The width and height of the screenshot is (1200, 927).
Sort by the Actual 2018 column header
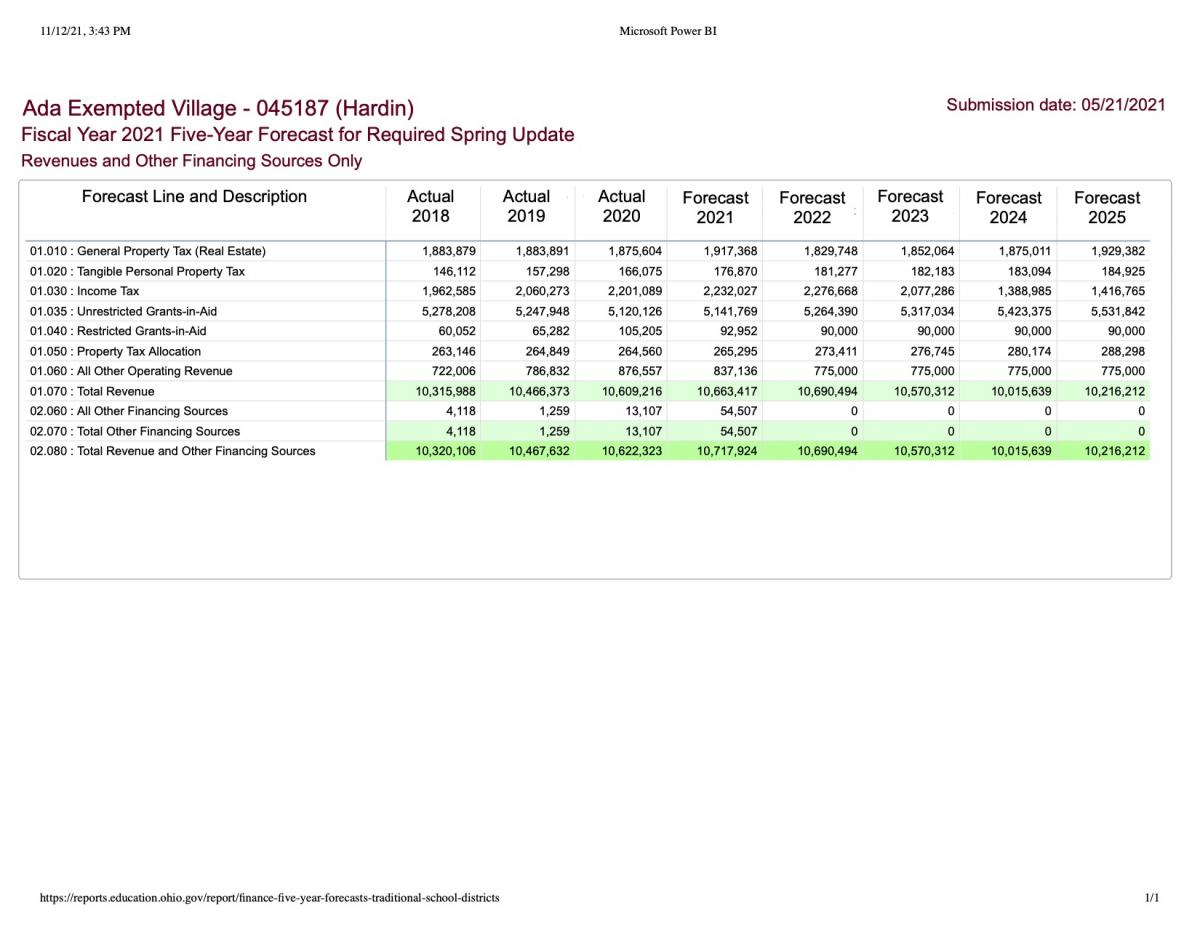pos(431,206)
